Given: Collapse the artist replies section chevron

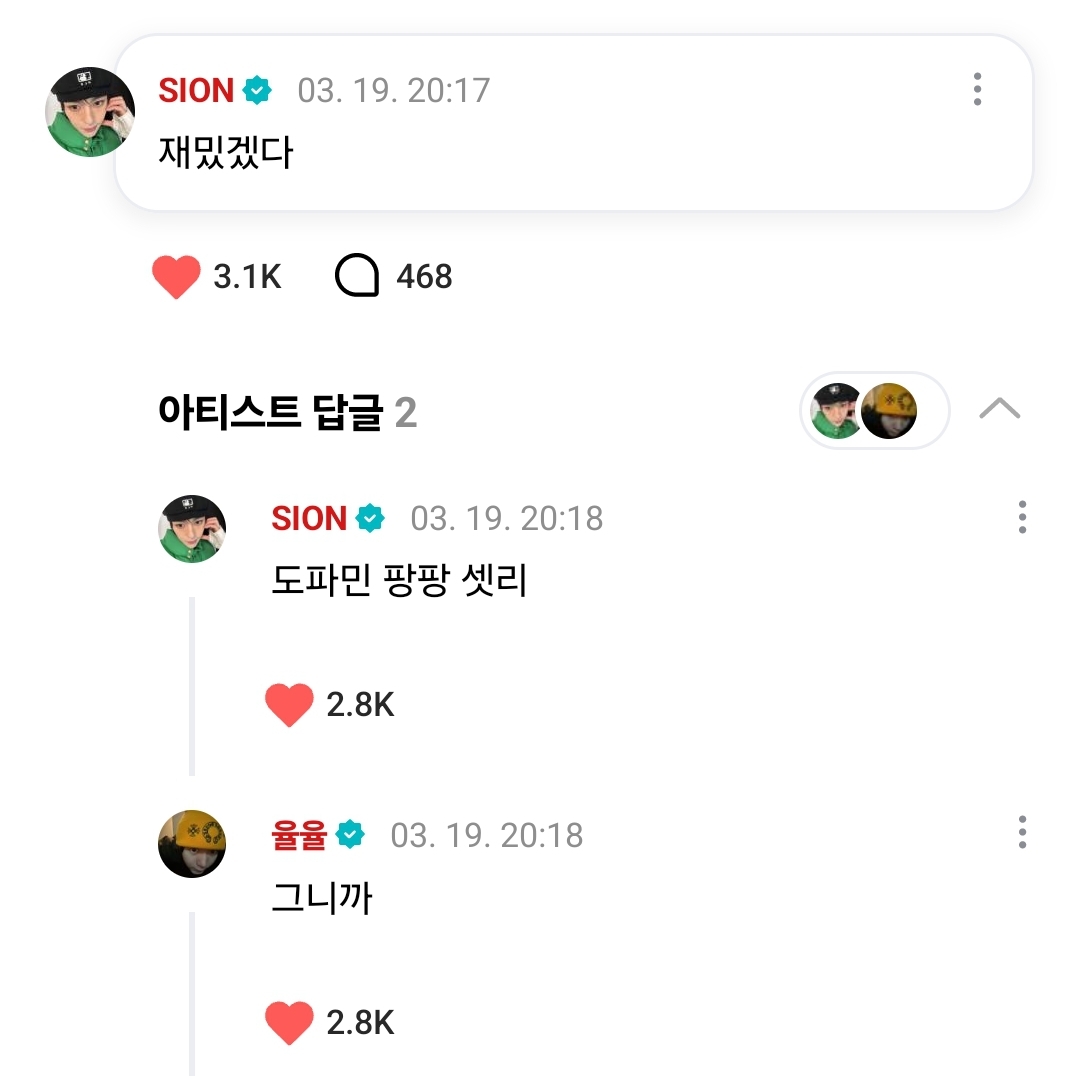Looking at the screenshot, I should click(x=999, y=409).
